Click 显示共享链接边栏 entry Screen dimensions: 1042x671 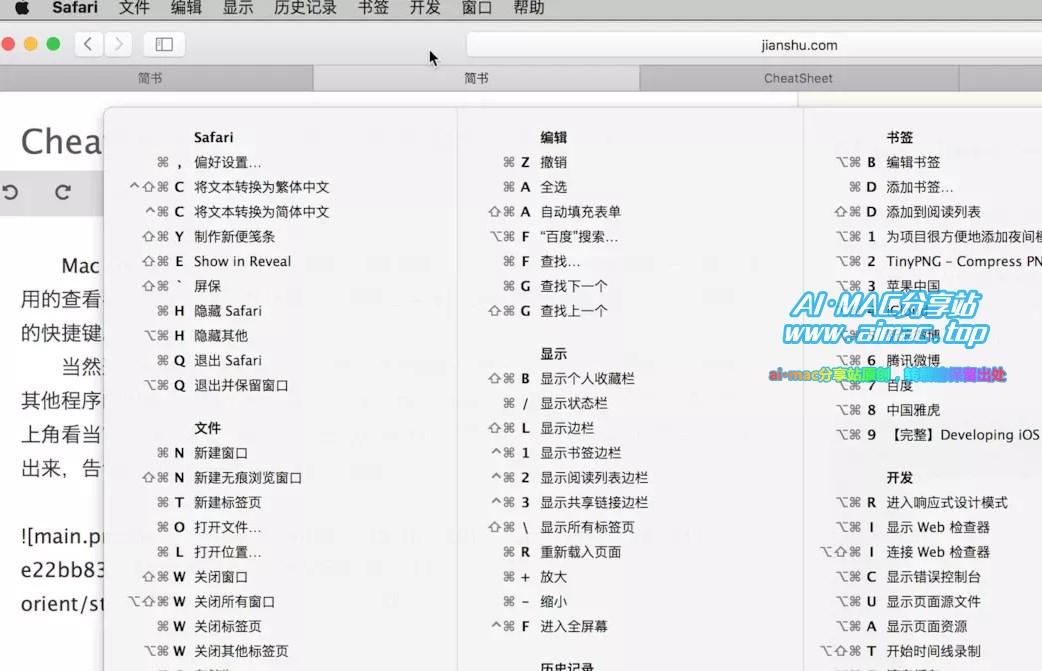pyautogui.click(x=594, y=502)
